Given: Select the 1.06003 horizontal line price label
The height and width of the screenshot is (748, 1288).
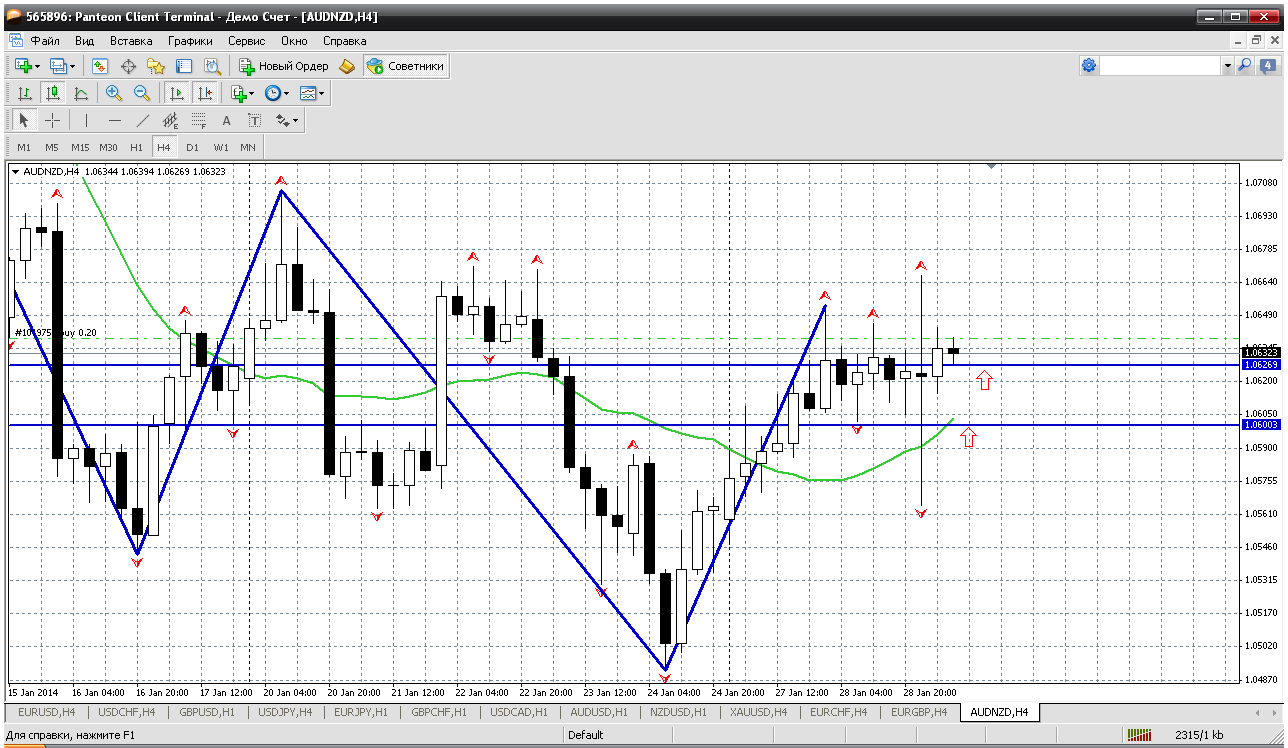Looking at the screenshot, I should coord(1260,425).
